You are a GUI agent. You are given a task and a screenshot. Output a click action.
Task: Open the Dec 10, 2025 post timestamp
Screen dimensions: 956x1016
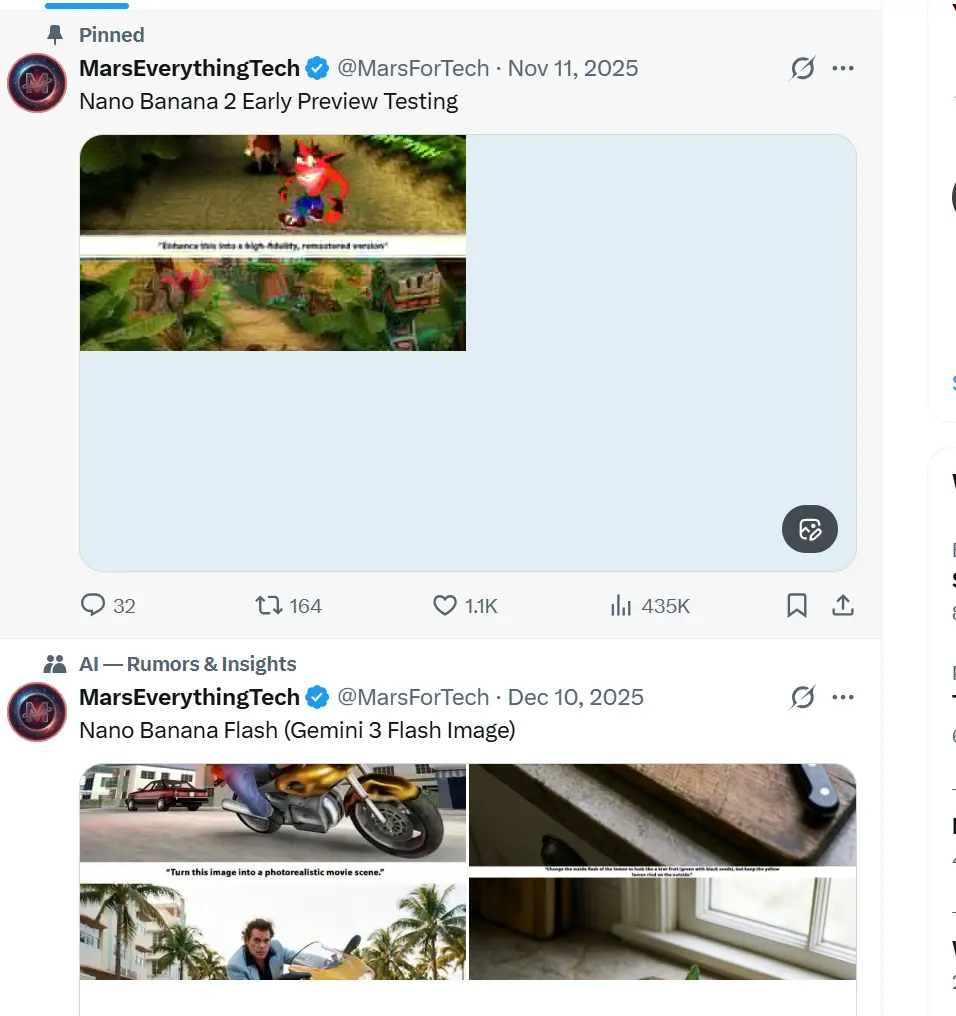(576, 698)
